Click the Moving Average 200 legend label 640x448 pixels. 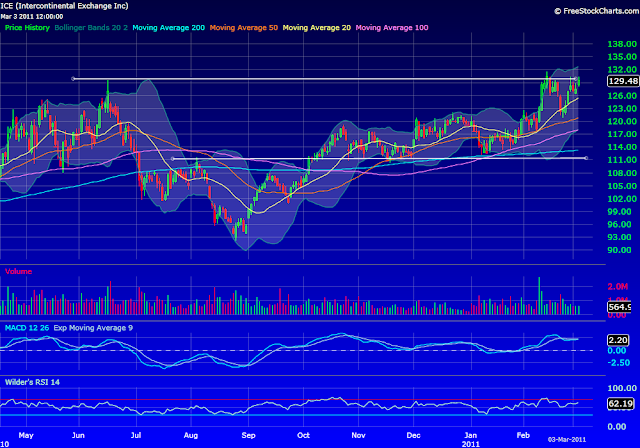point(169,28)
